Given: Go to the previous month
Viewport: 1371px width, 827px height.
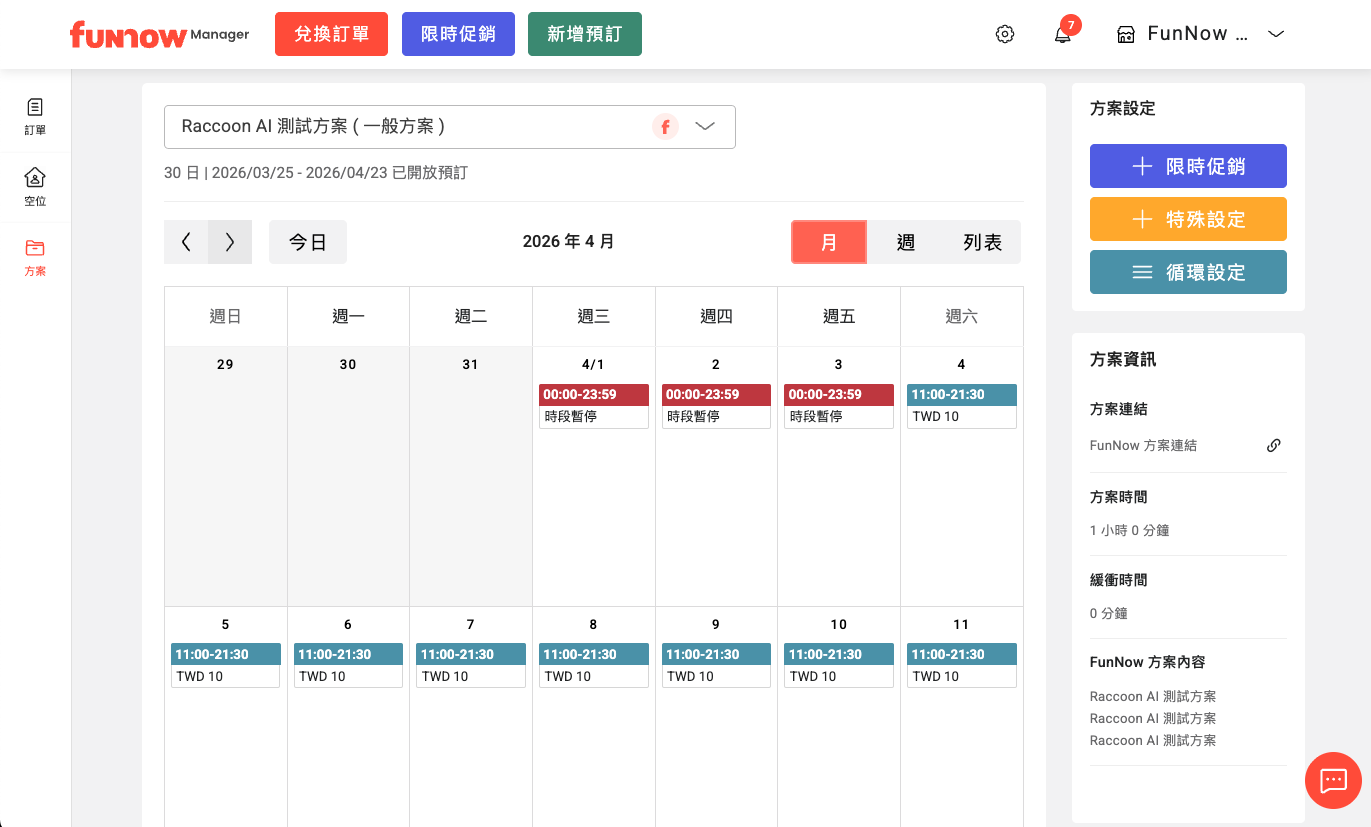Looking at the screenshot, I should click(186, 242).
